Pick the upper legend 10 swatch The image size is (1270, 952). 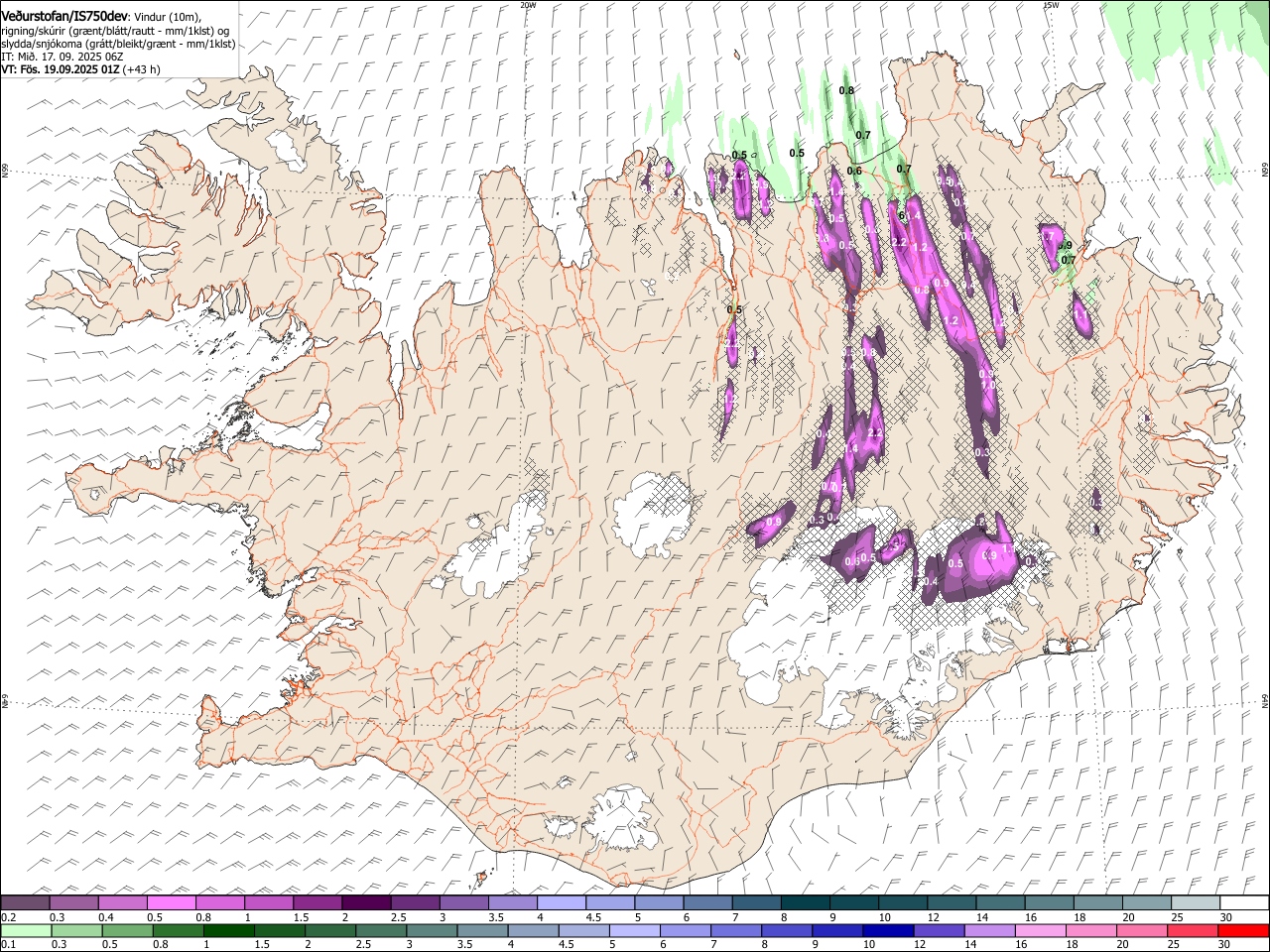click(x=903, y=903)
